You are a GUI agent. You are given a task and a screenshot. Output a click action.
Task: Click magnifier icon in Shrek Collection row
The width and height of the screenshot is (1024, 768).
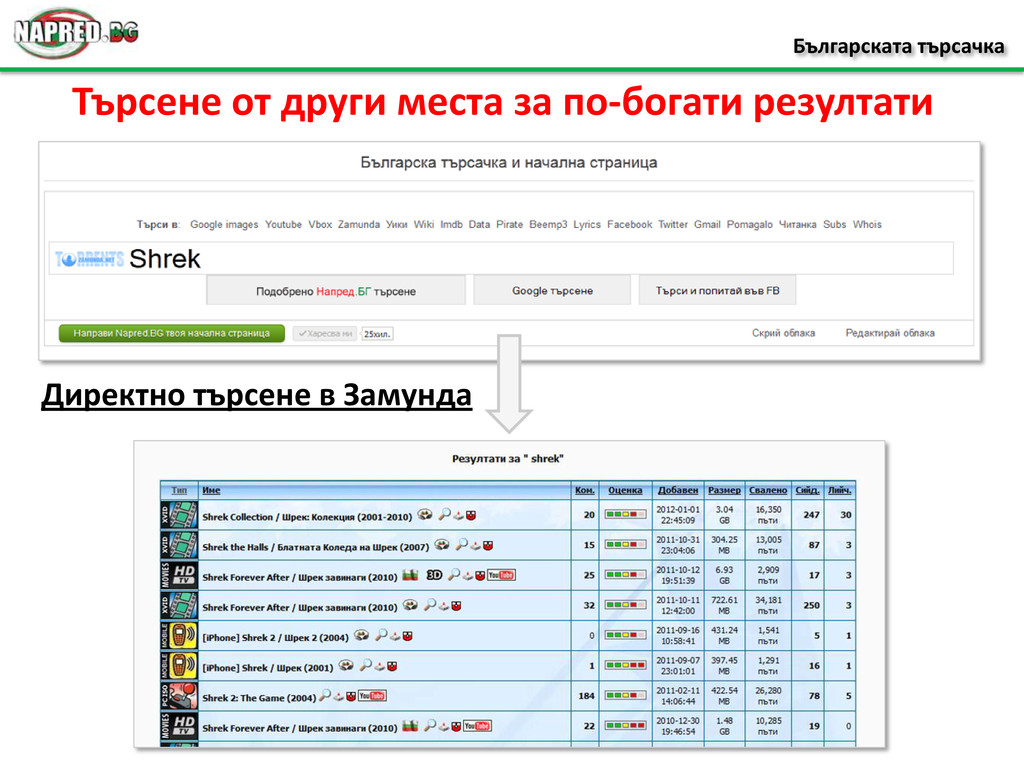pyautogui.click(x=444, y=515)
